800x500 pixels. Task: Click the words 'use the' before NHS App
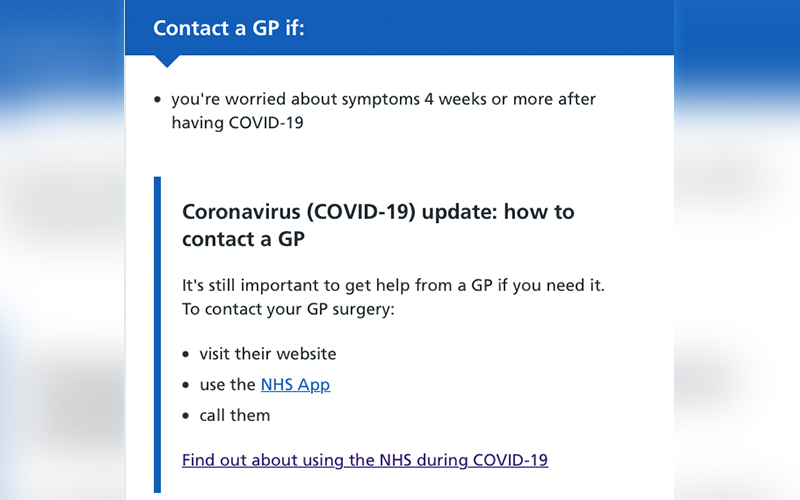coord(228,384)
